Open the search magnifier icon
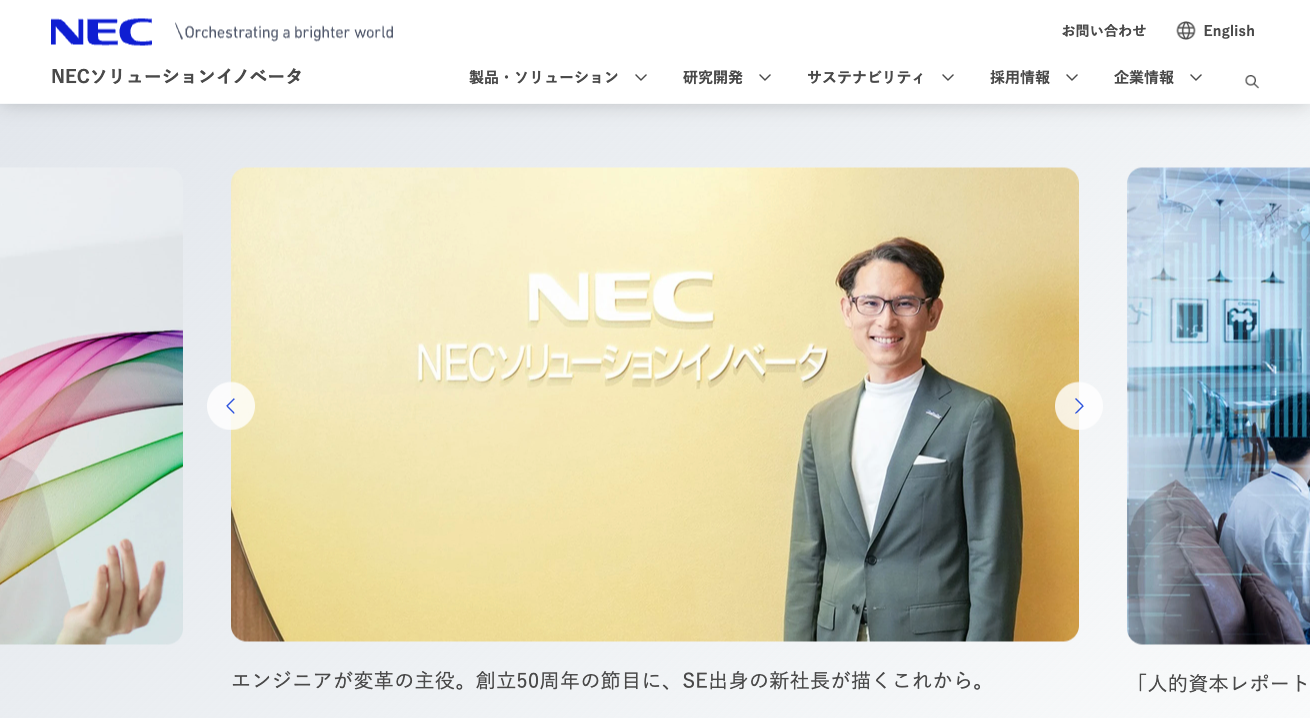This screenshot has width=1310, height=718. pos(1251,81)
